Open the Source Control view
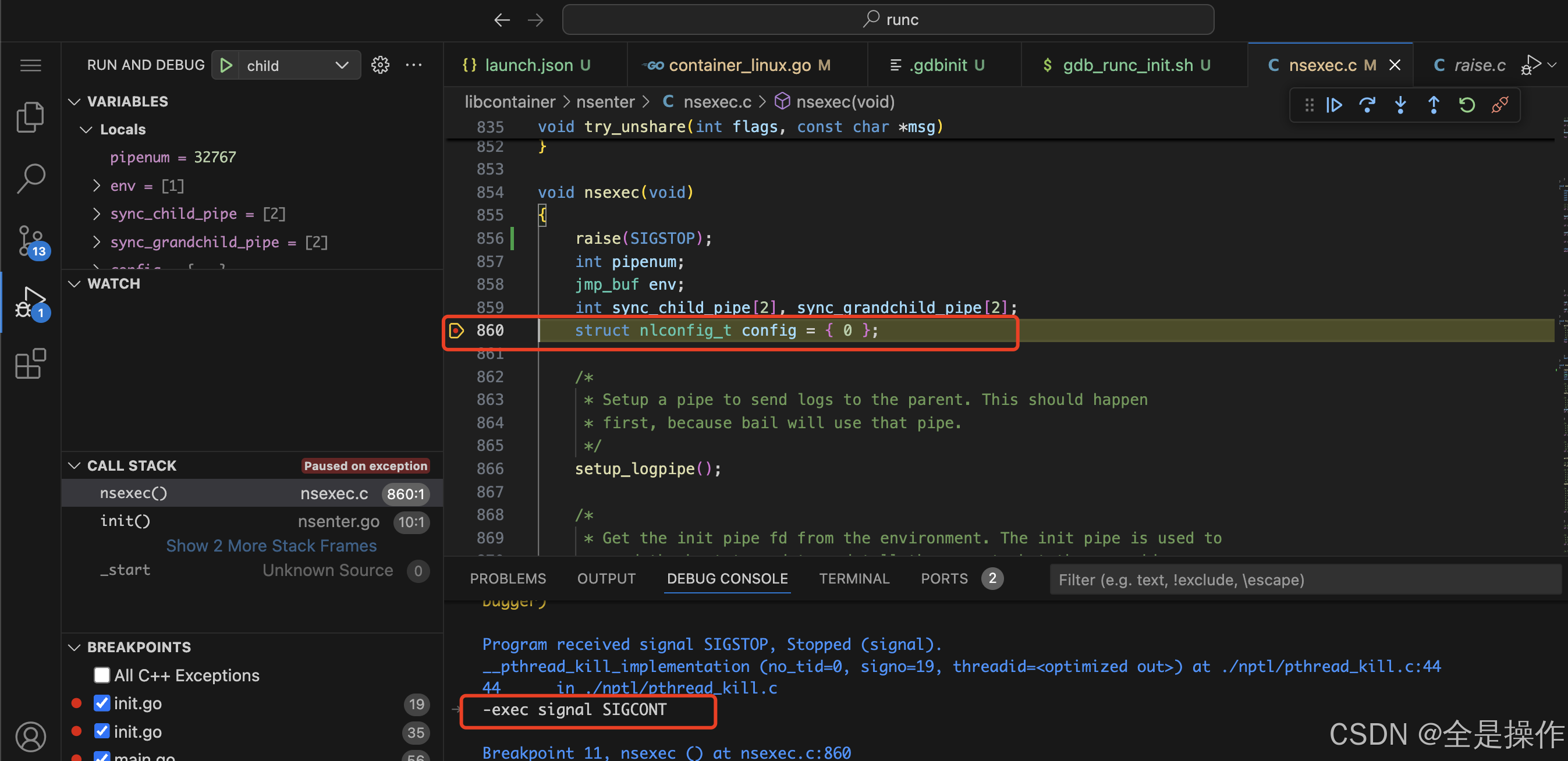Screen dimensions: 1568x761 point(30,240)
